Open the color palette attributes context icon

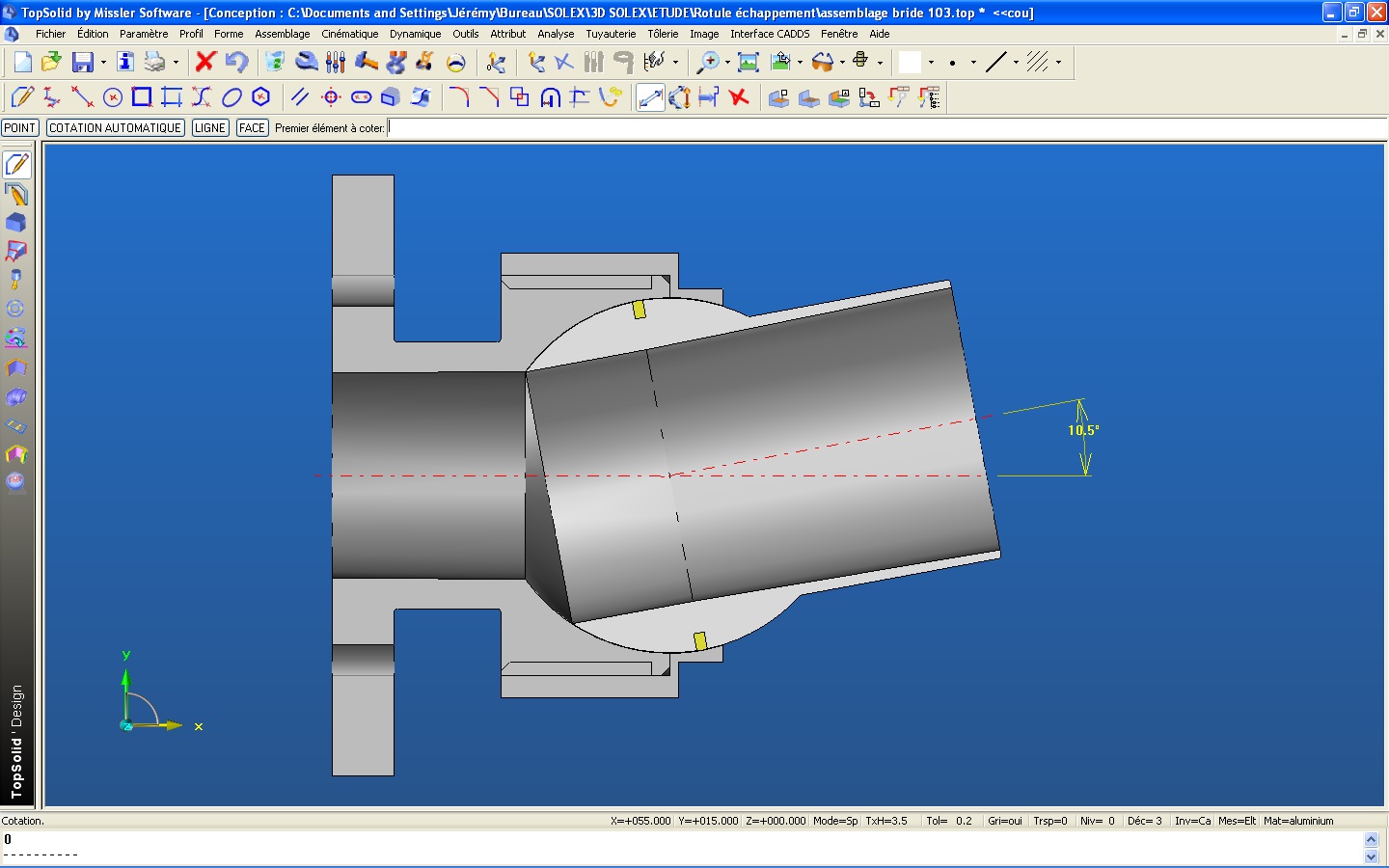(16, 338)
